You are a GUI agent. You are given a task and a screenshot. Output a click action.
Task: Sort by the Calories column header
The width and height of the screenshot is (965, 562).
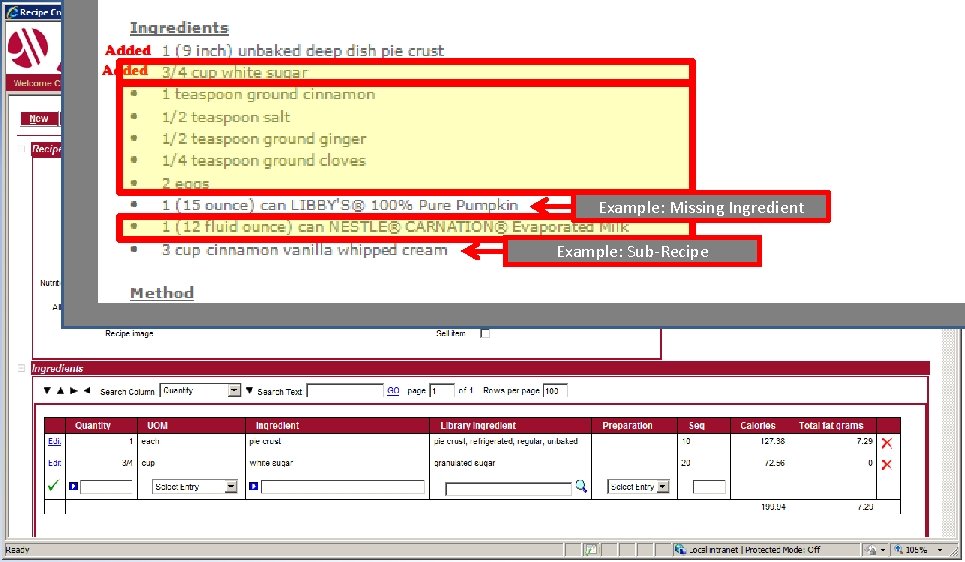pos(758,425)
